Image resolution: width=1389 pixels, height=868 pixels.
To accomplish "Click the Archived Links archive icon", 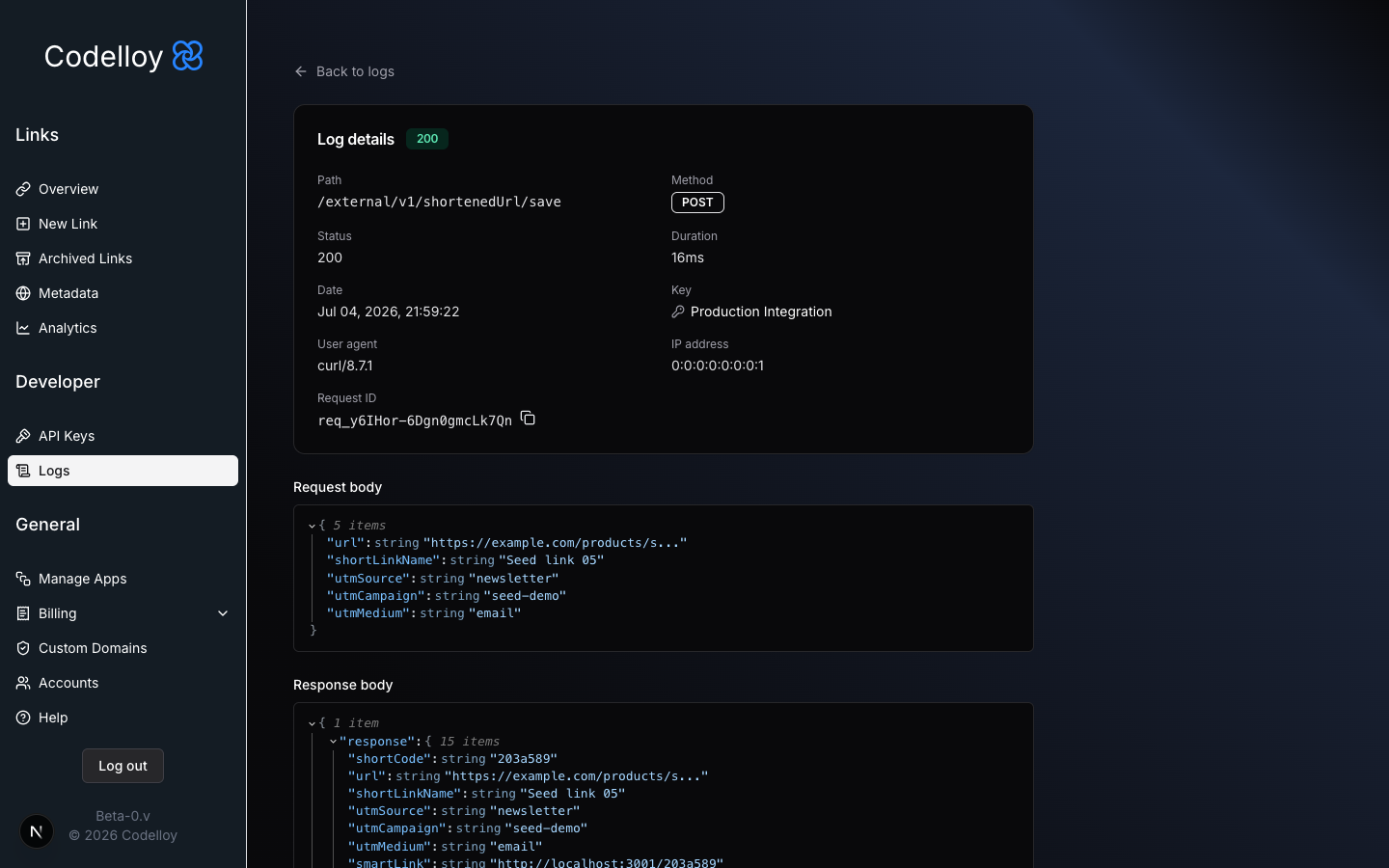I will click(x=23, y=258).
